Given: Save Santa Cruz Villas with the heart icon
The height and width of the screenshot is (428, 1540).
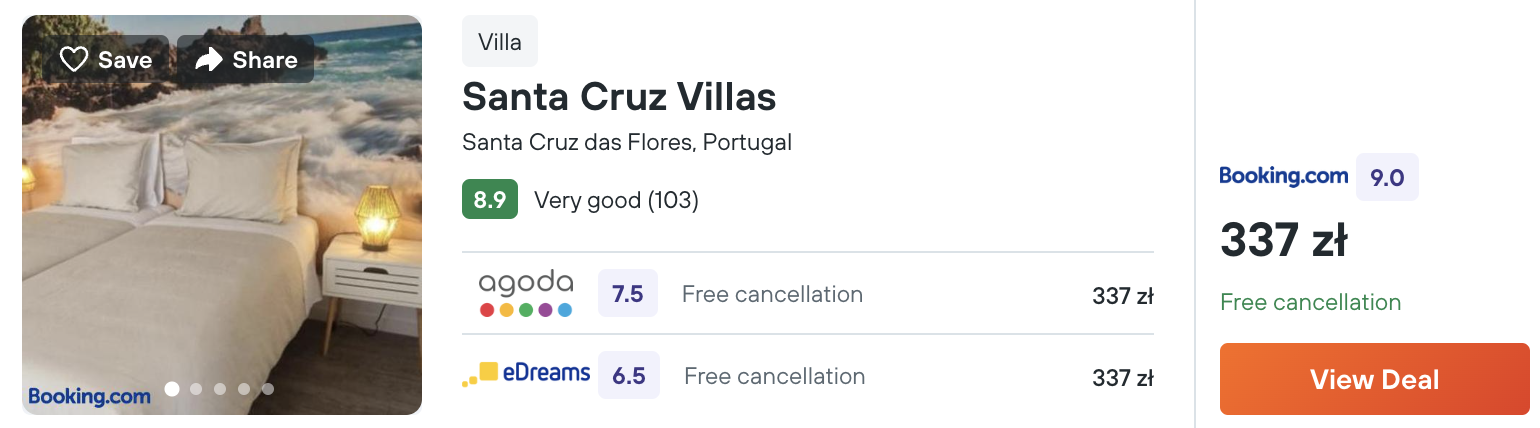Looking at the screenshot, I should 106,60.
